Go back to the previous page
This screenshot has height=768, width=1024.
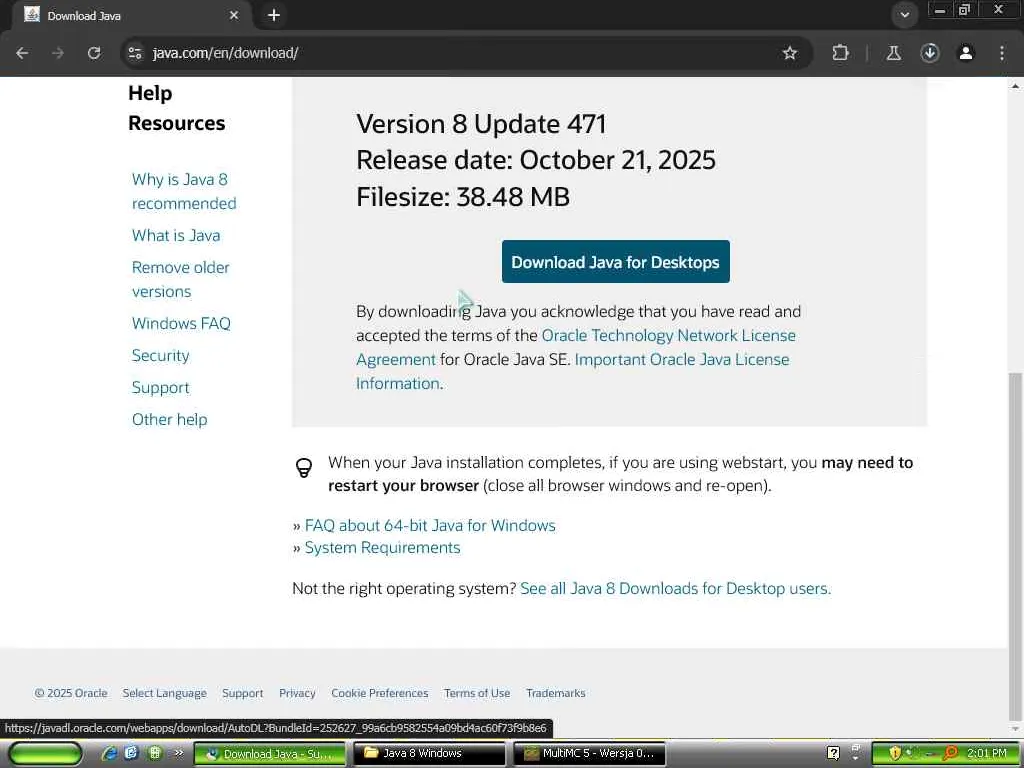click(x=22, y=53)
